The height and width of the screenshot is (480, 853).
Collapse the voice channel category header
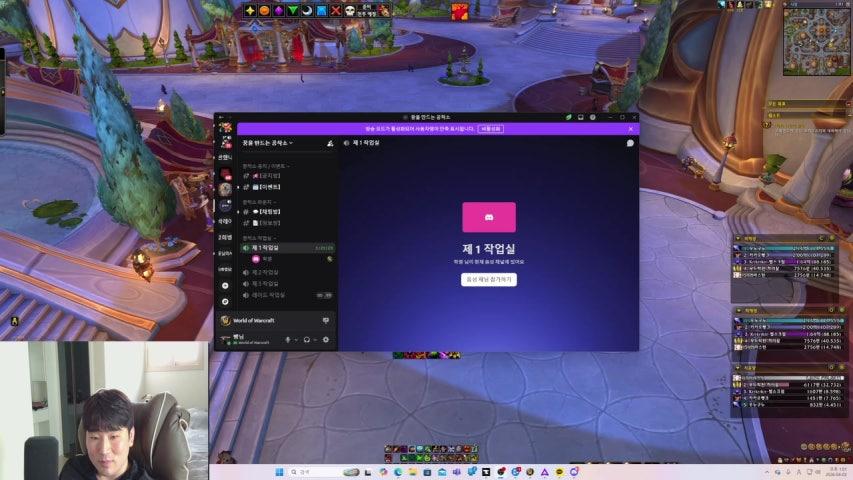259,238
